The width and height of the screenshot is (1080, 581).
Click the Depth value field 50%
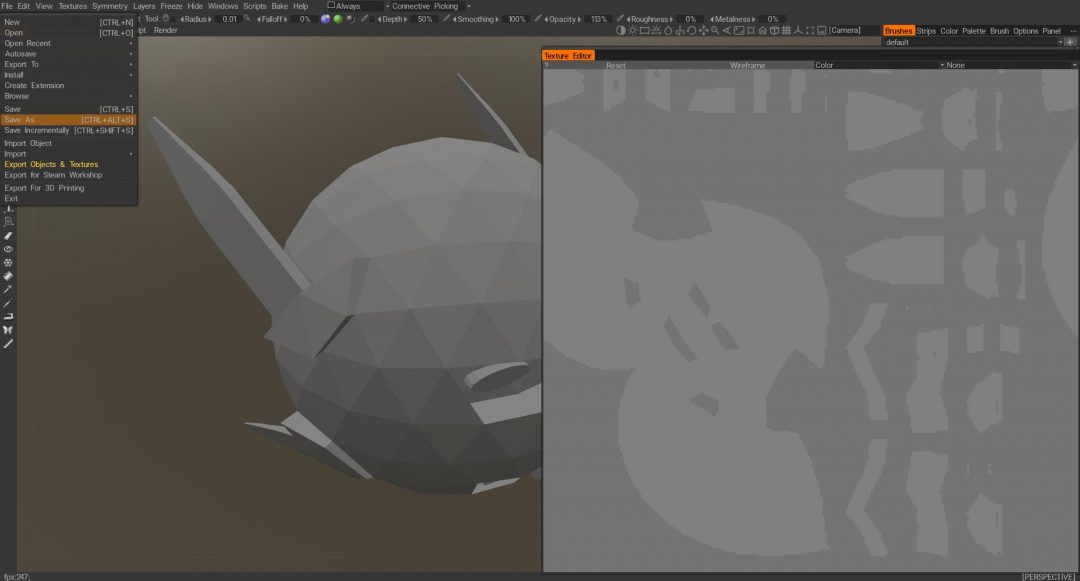pyautogui.click(x=425, y=19)
